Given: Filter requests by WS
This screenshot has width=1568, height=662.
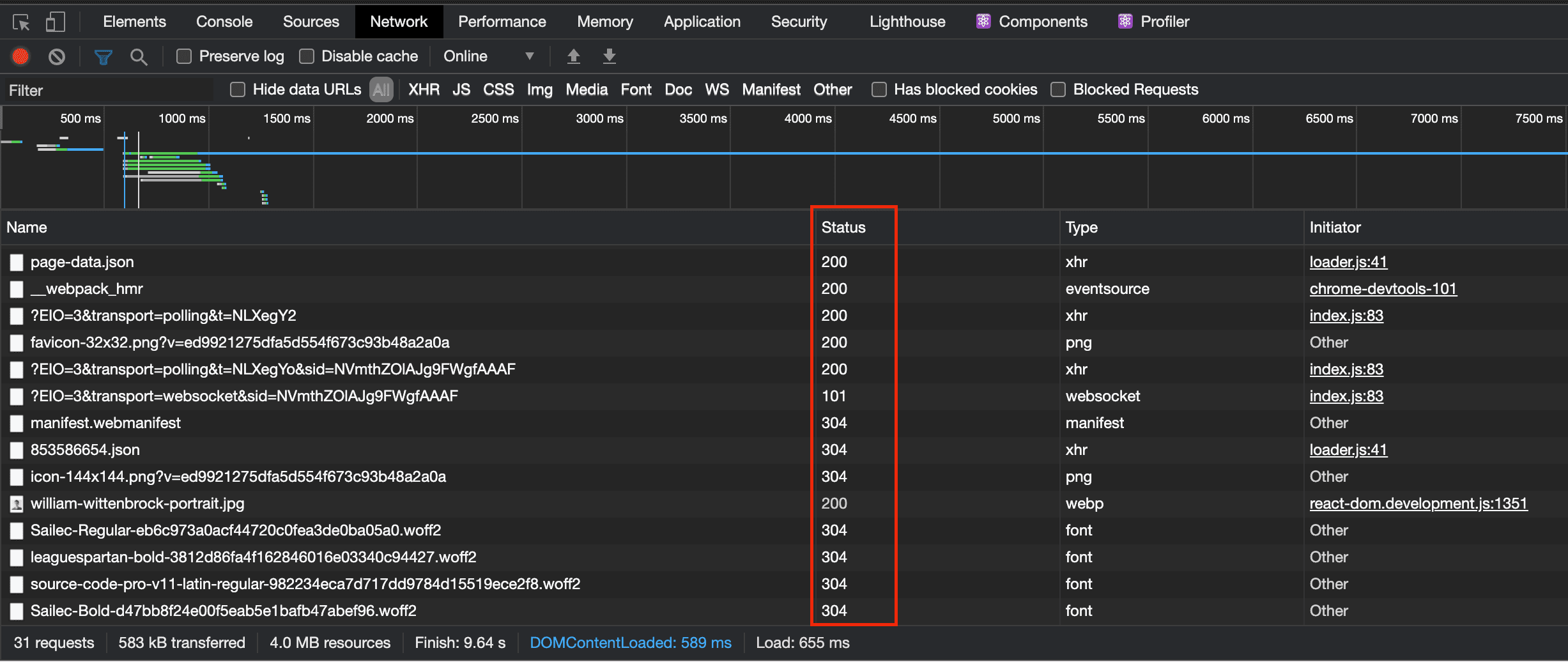Looking at the screenshot, I should pyautogui.click(x=717, y=89).
